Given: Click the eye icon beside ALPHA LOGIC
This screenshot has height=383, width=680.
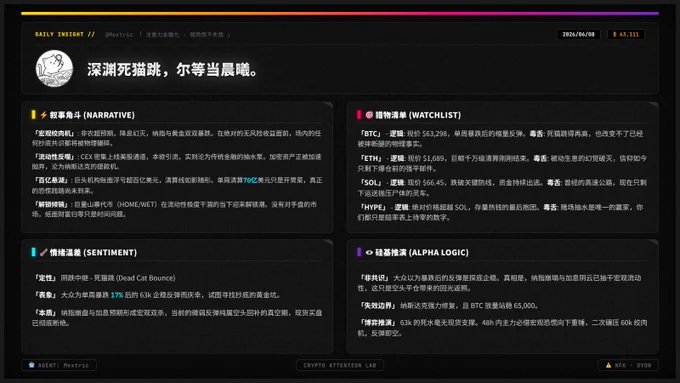Looking at the screenshot, I should point(369,252).
